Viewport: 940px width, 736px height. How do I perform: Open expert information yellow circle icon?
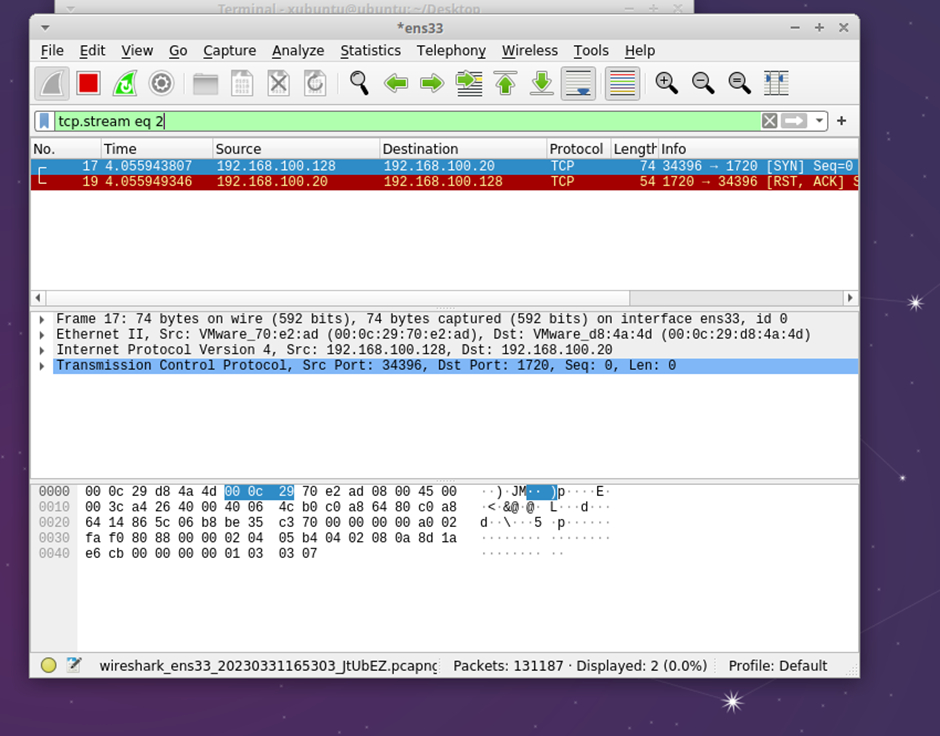pyautogui.click(x=49, y=665)
